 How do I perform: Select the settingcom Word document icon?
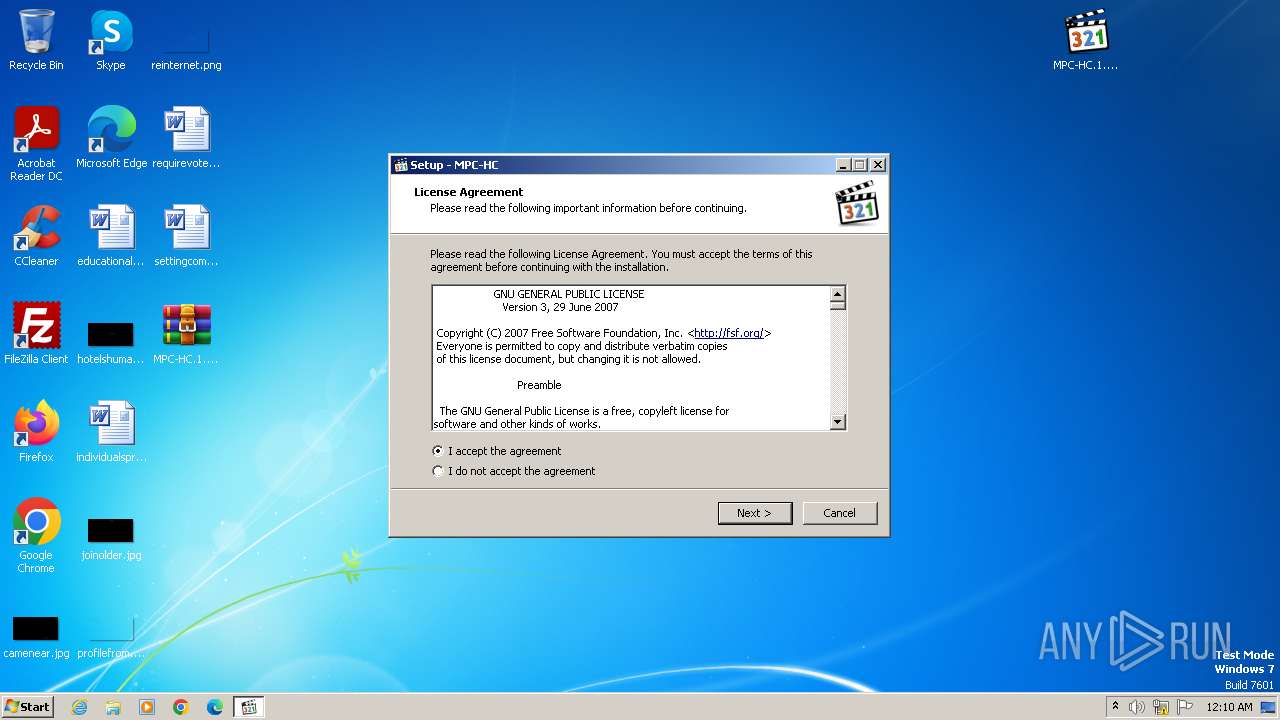click(186, 236)
